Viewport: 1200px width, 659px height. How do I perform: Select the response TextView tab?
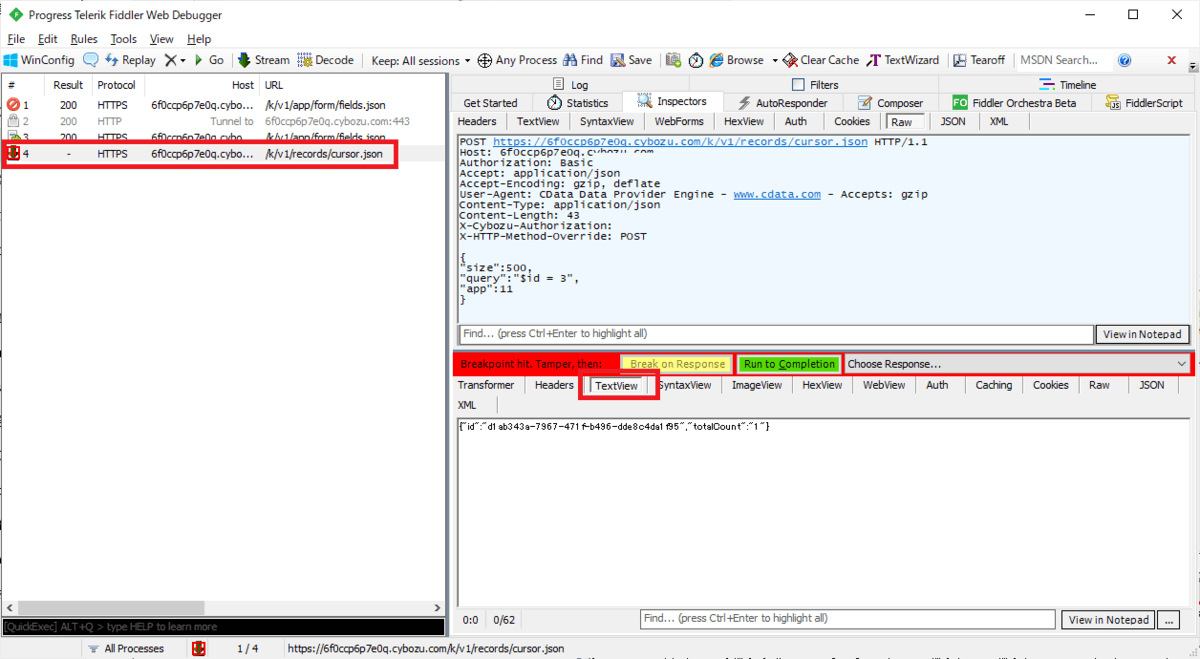coord(617,386)
